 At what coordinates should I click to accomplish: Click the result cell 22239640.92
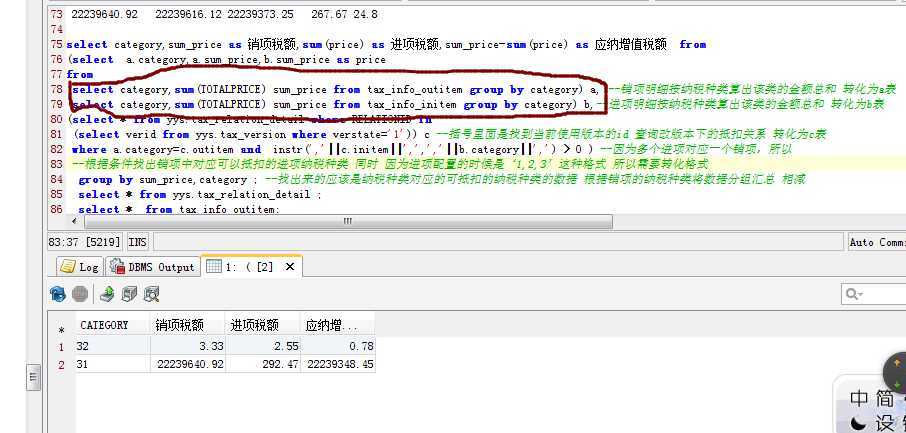point(188,364)
